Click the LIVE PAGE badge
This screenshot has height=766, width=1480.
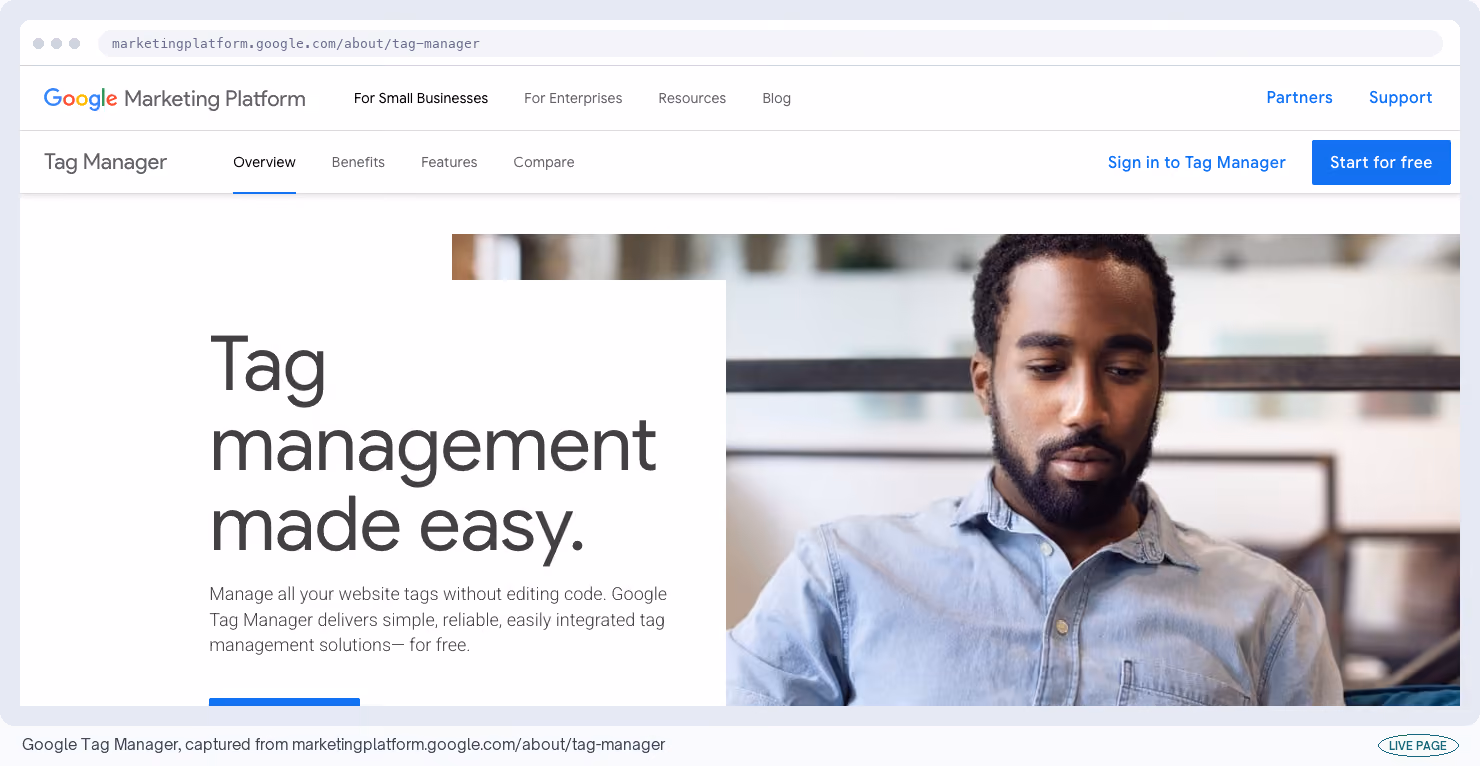(x=1418, y=745)
